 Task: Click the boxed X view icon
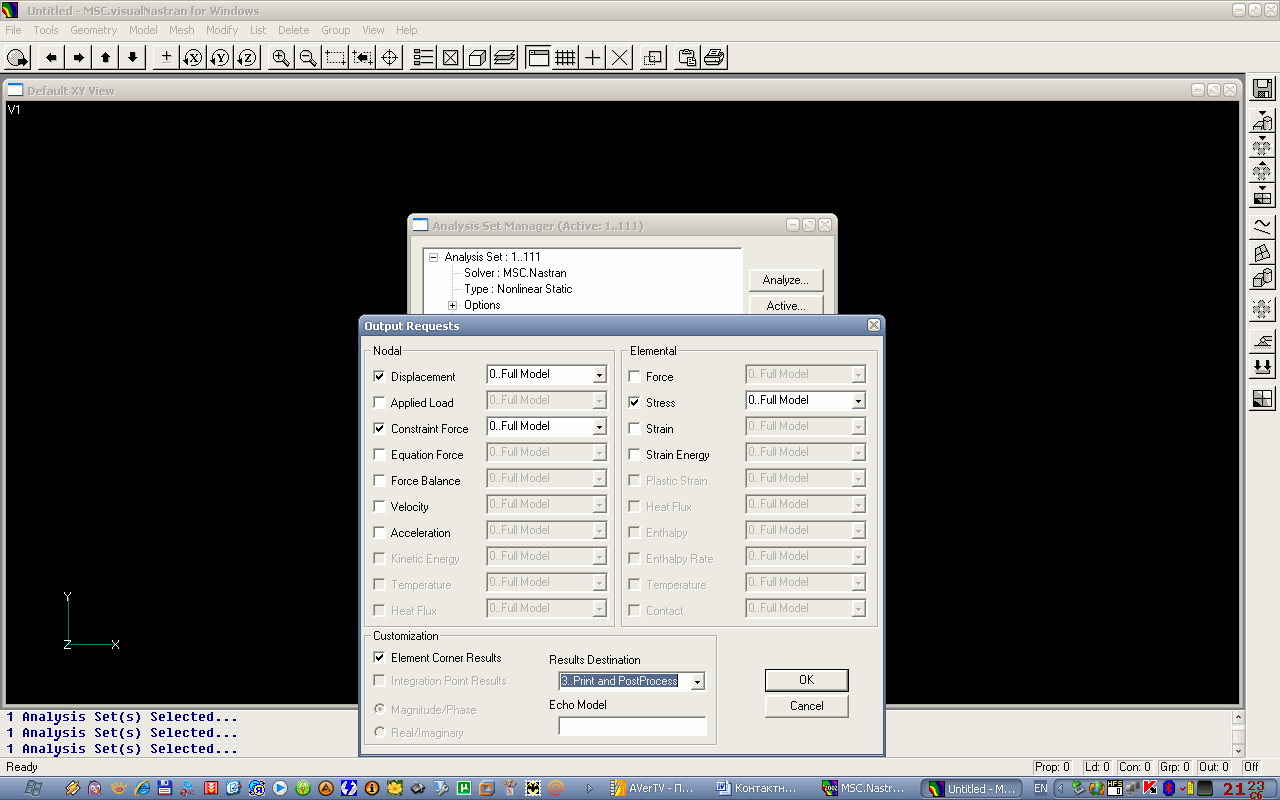[450, 58]
